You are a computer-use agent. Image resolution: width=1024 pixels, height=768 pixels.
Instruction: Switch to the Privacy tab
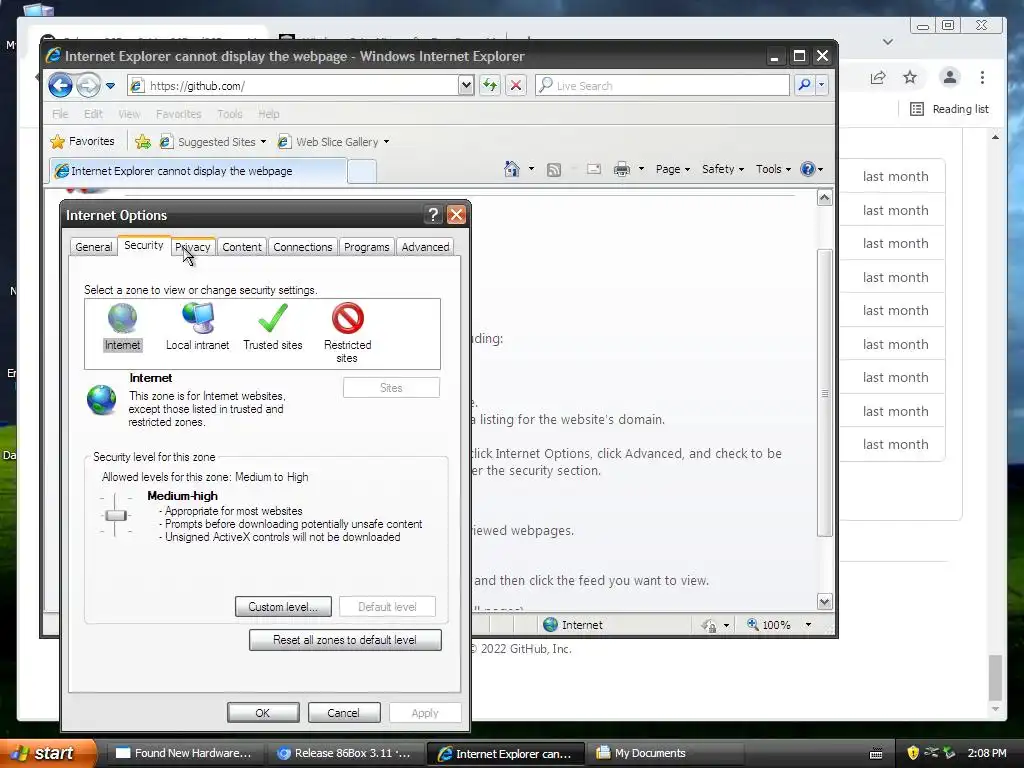coord(193,247)
